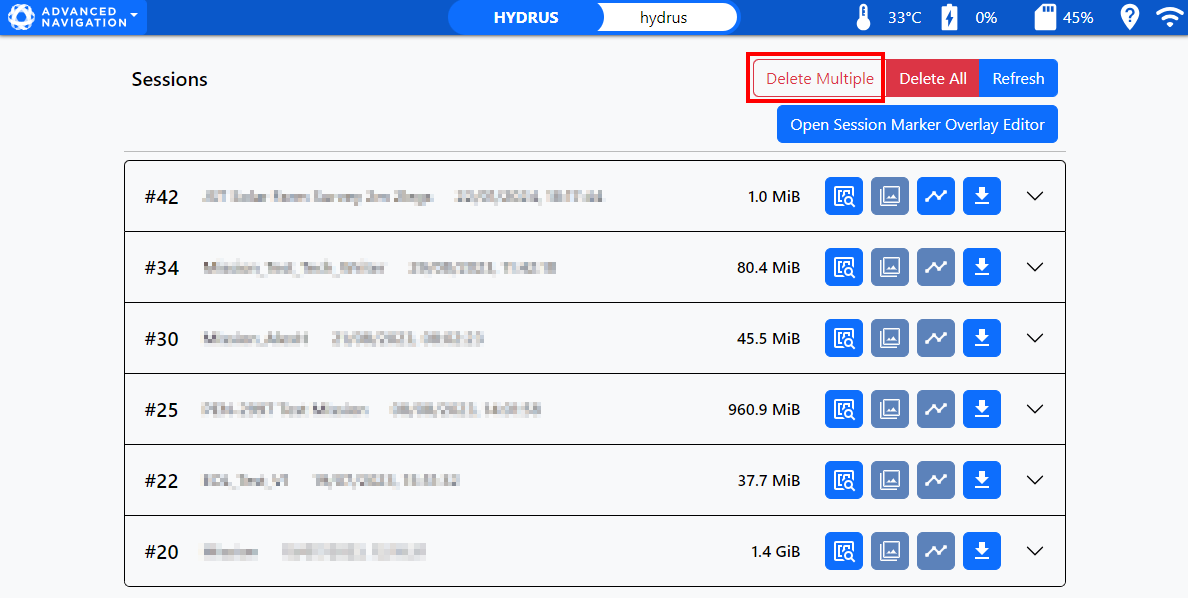Click the Wi-Fi status icon
This screenshot has width=1188, height=598.
(x=1167, y=17)
